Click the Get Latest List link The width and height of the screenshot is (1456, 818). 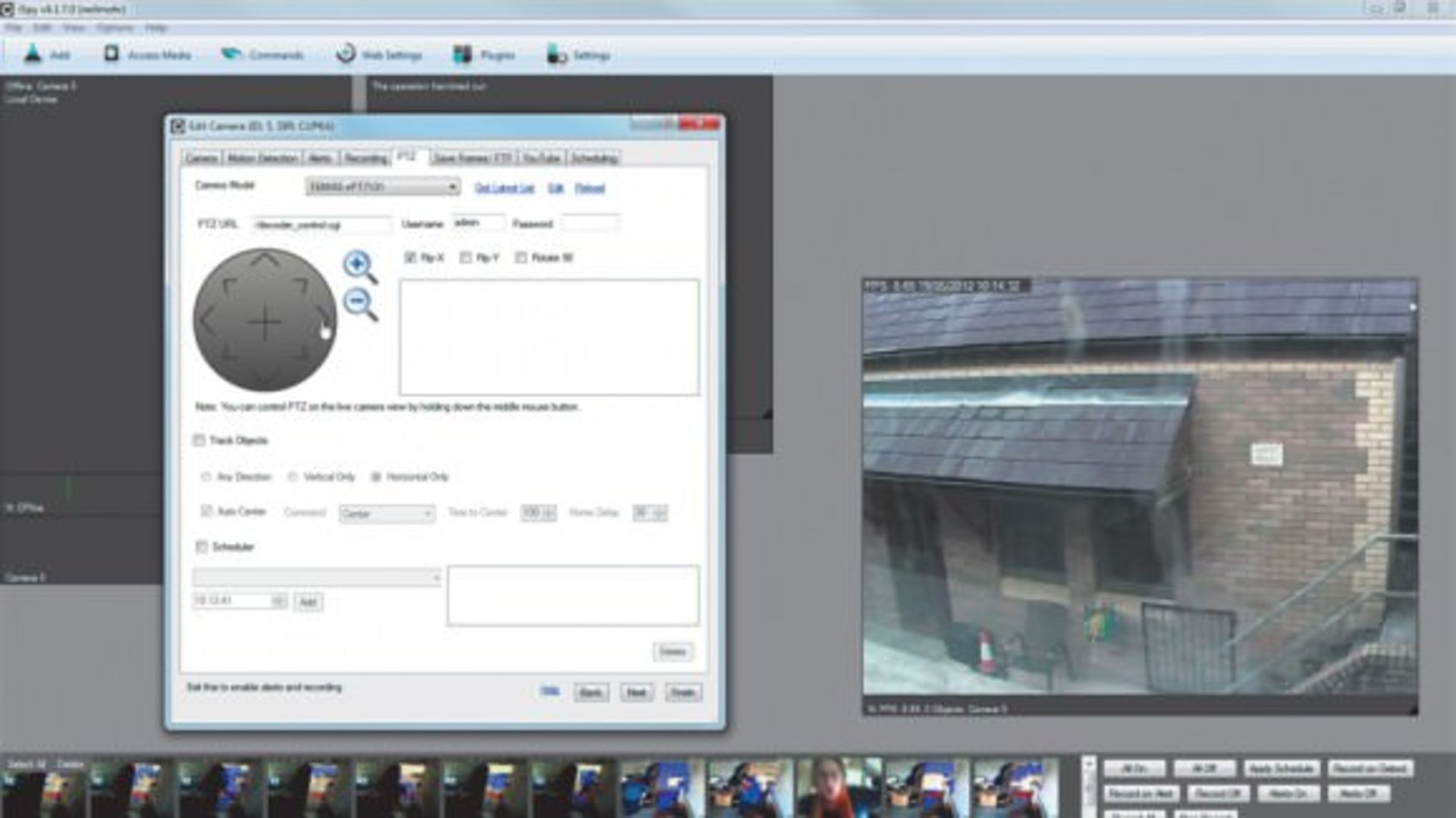(505, 188)
